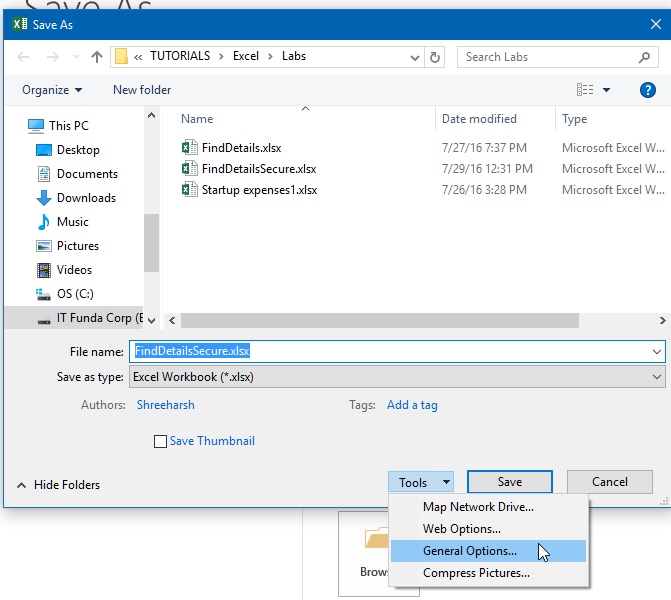This screenshot has height=600, width=671.
Task: Select This PC in navigation pane
Action: pyautogui.click(x=68, y=126)
